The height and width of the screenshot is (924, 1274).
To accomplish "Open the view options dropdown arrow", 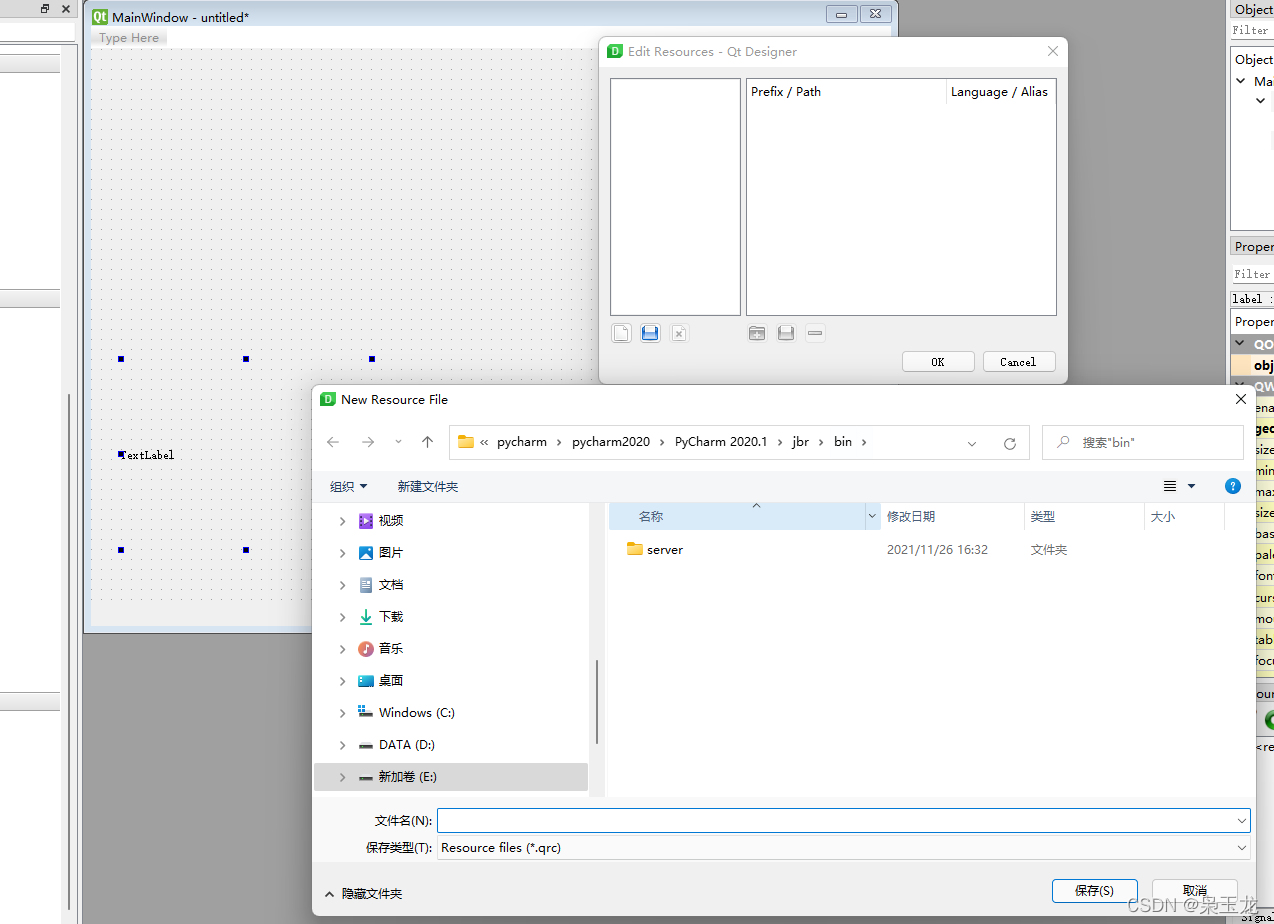I will (1191, 486).
